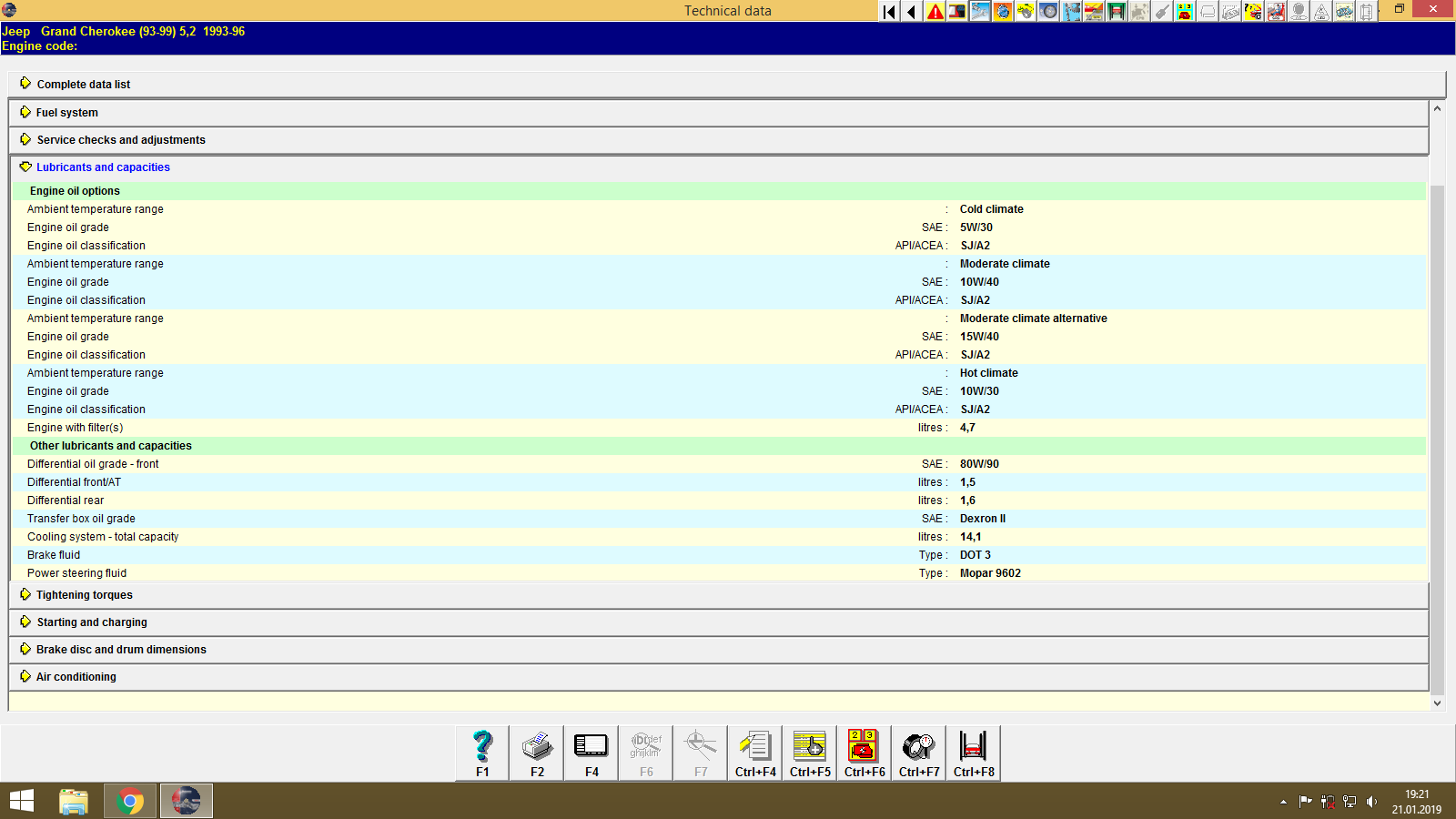This screenshot has height=819, width=1456.
Task: Select the Ctrl+F5 list selection icon
Action: [808, 746]
